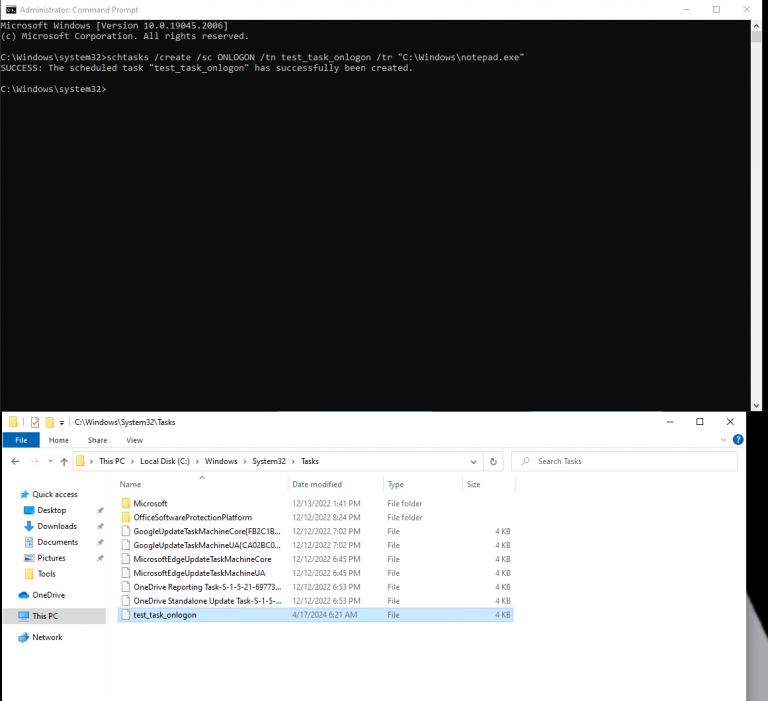Go back with the Back arrow
This screenshot has width=768, height=701.
pos(15,461)
